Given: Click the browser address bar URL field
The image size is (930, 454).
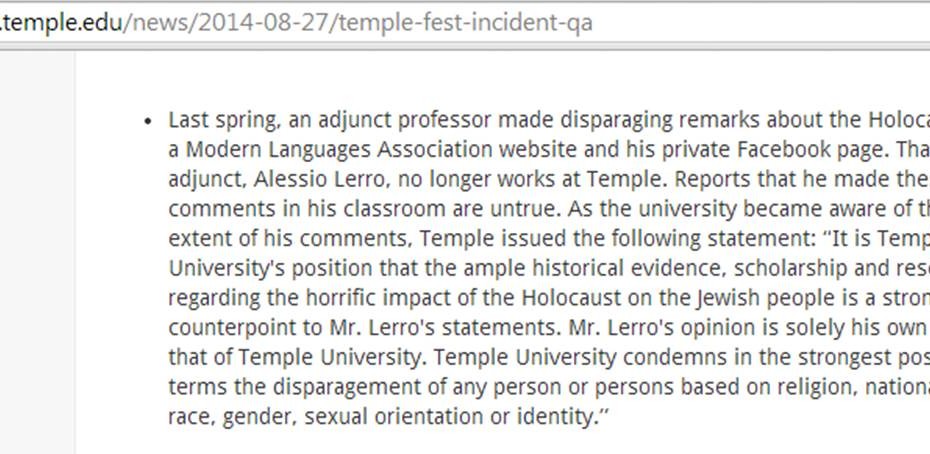Looking at the screenshot, I should tap(465, 24).
